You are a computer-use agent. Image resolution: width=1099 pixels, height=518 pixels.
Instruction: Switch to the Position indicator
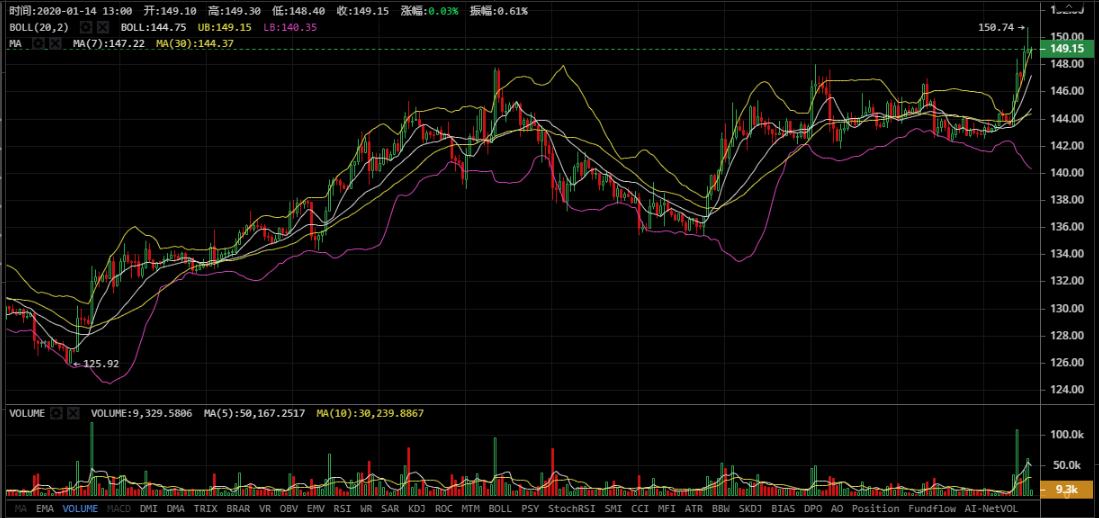point(875,509)
